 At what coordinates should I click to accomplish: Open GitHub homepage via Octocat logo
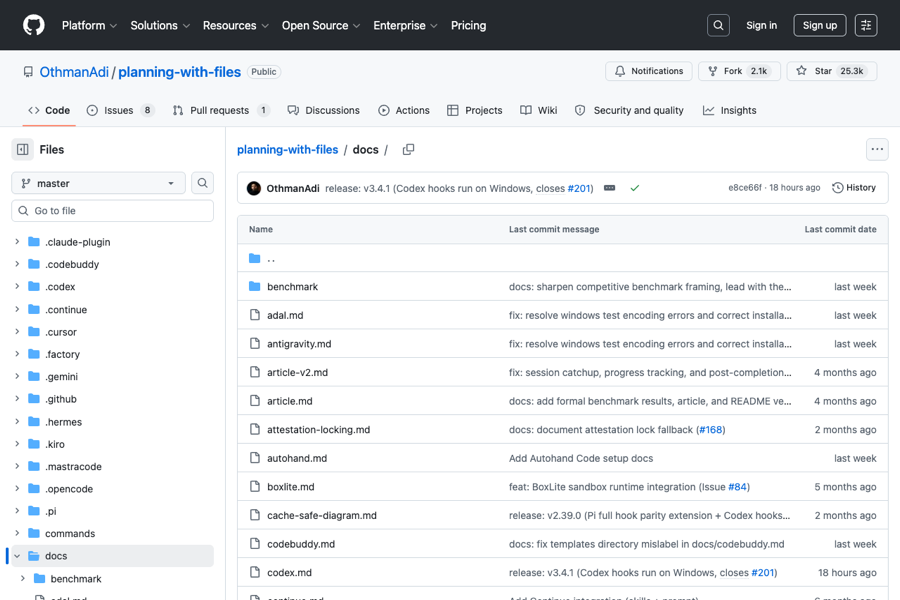point(34,25)
